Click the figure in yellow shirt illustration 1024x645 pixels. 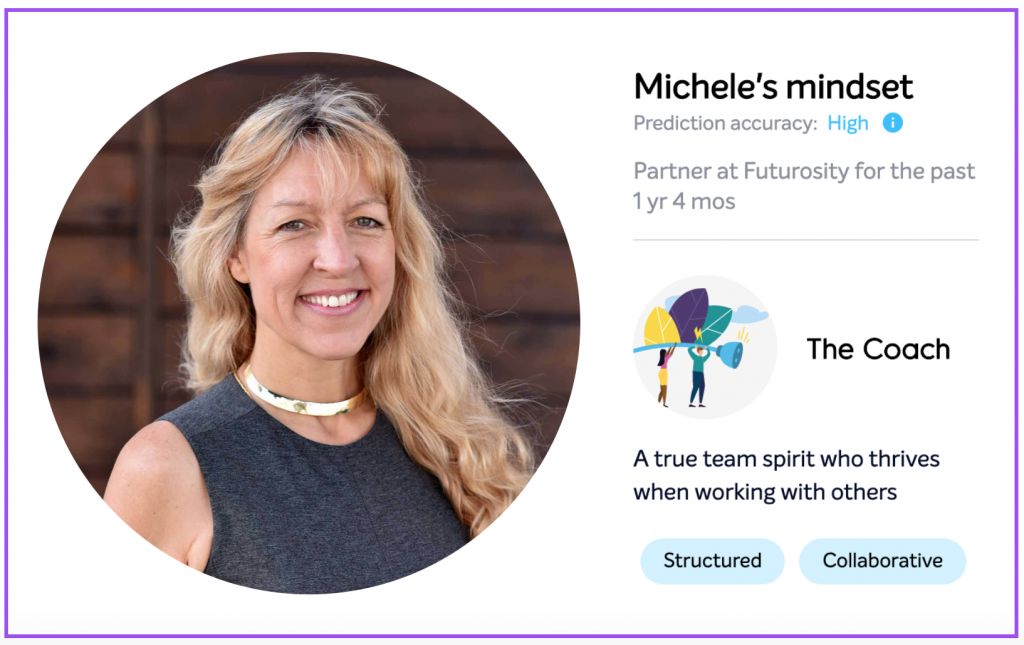point(664,377)
